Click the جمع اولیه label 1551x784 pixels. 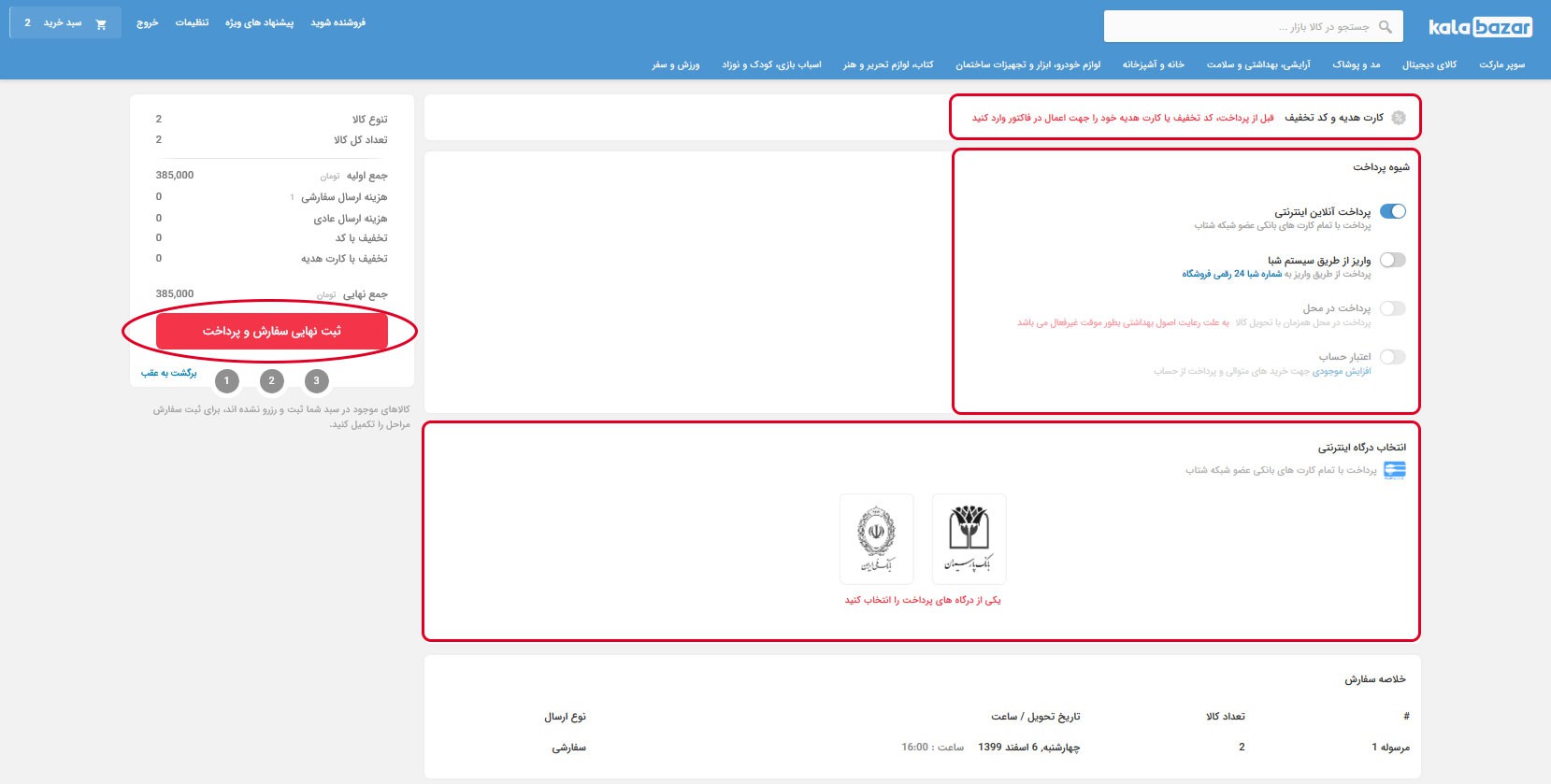[367, 176]
